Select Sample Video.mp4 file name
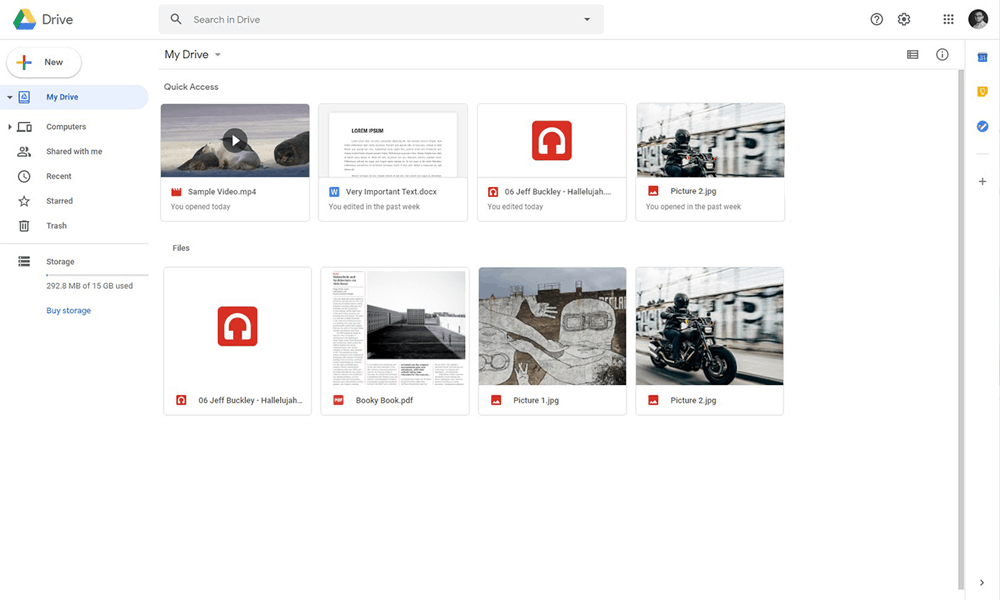Image resolution: width=1000 pixels, height=600 pixels. pos(221,191)
